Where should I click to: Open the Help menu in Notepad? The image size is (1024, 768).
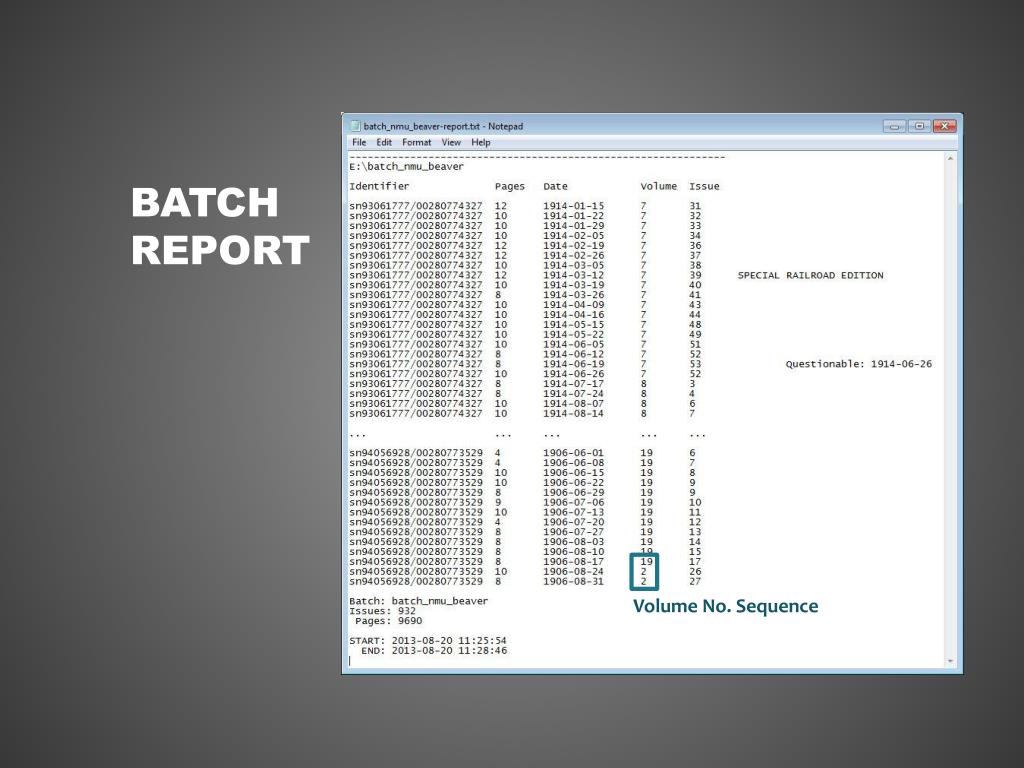click(x=481, y=142)
